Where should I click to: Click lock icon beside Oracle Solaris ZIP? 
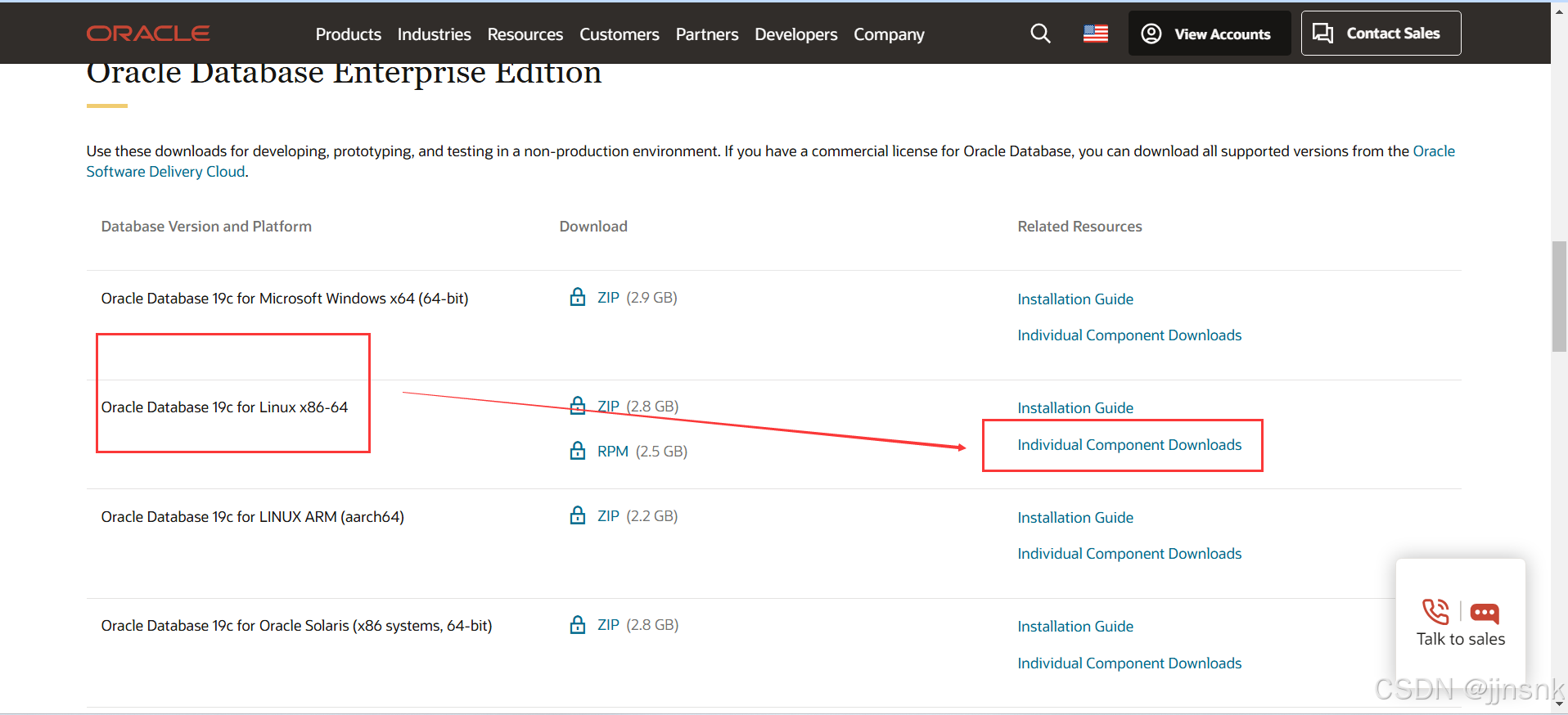[x=578, y=625]
